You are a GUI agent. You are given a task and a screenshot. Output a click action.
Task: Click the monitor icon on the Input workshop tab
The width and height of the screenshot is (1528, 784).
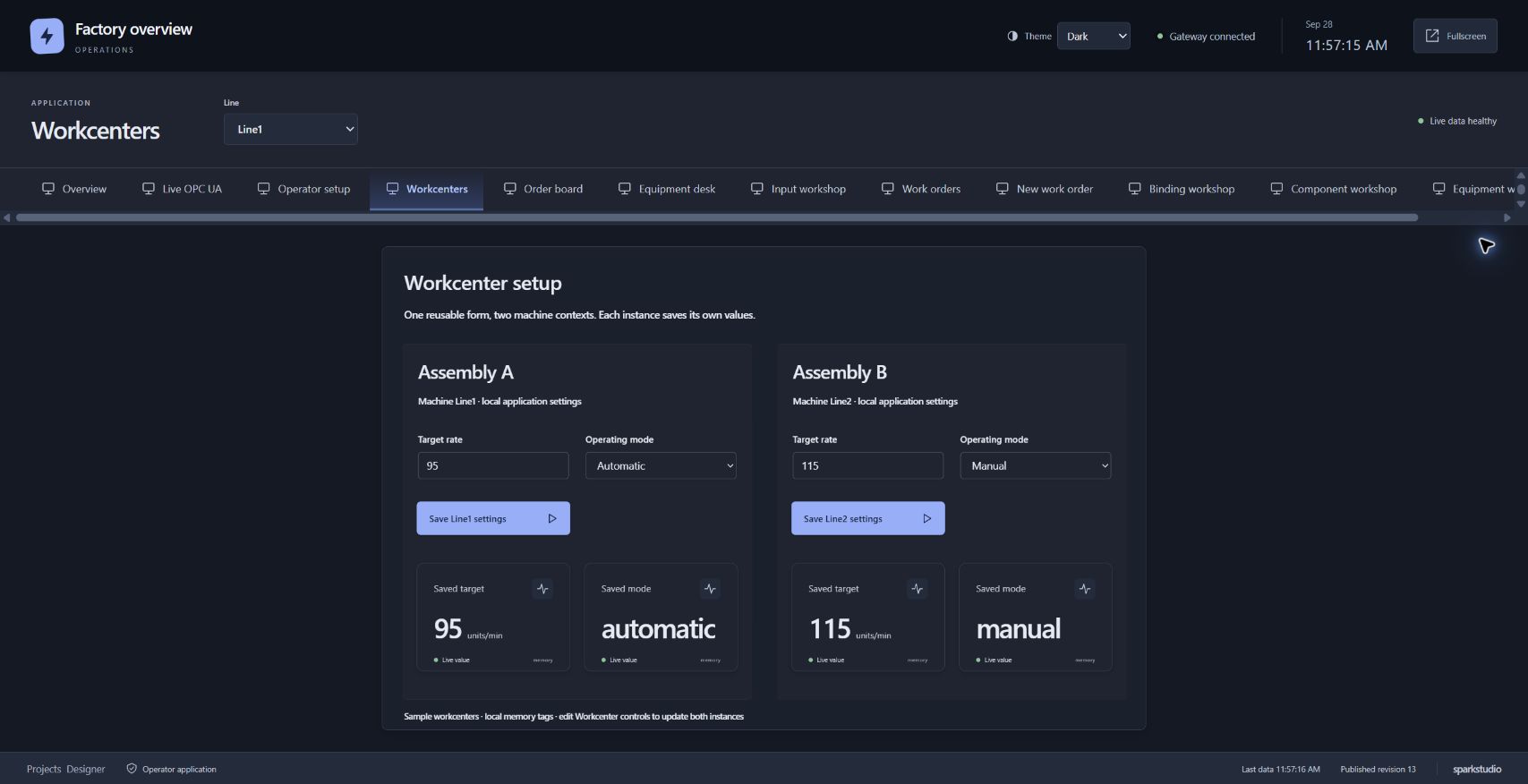(757, 189)
